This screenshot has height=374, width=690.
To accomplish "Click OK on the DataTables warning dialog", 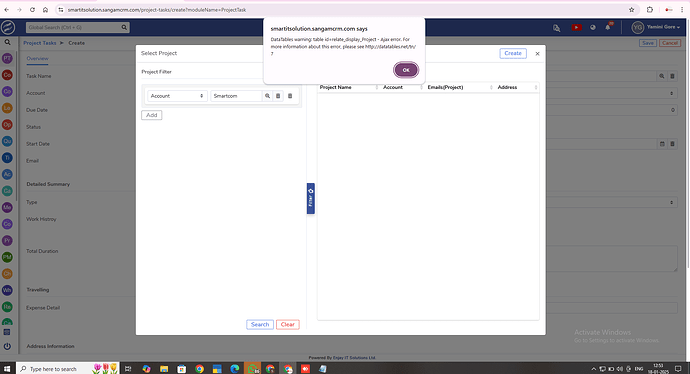I will click(x=406, y=70).
